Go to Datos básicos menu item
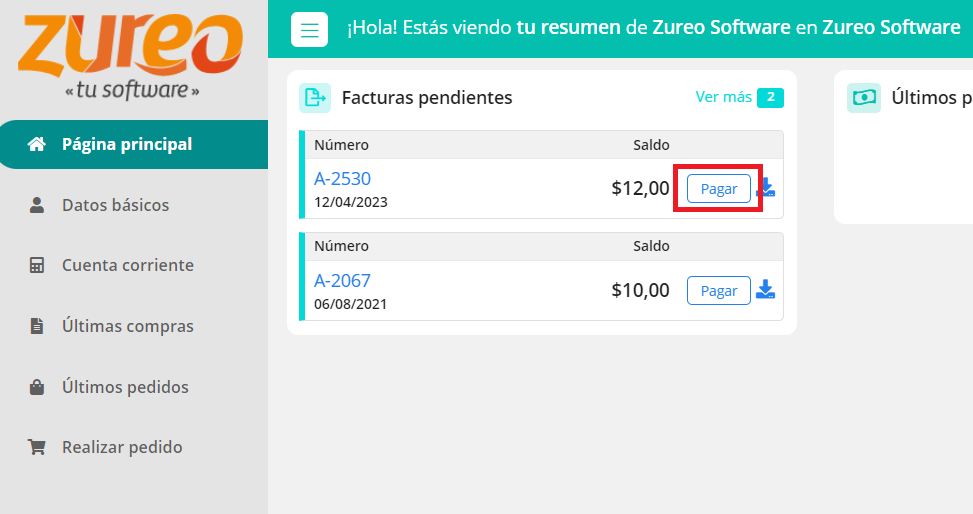This screenshot has width=973, height=514. tap(115, 205)
